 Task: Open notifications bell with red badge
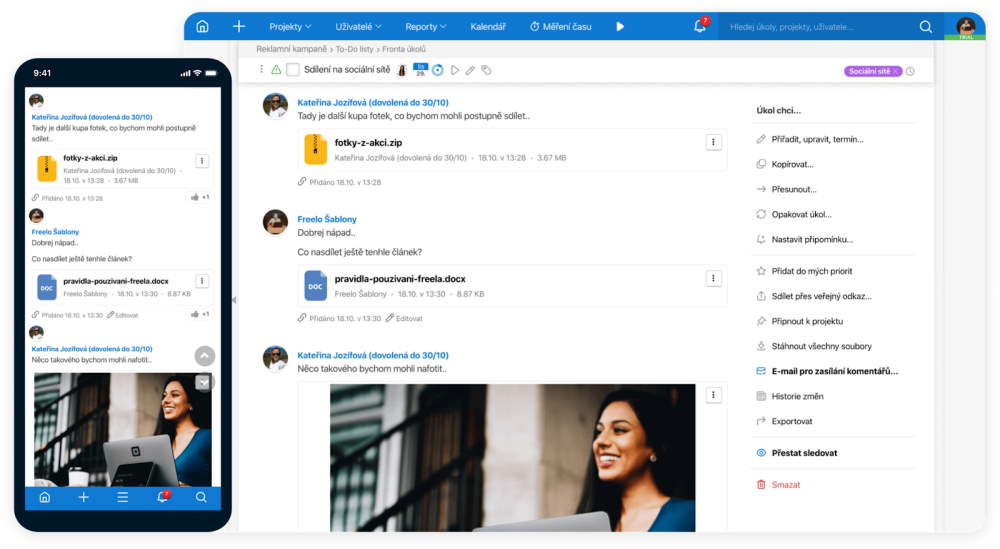(x=700, y=26)
